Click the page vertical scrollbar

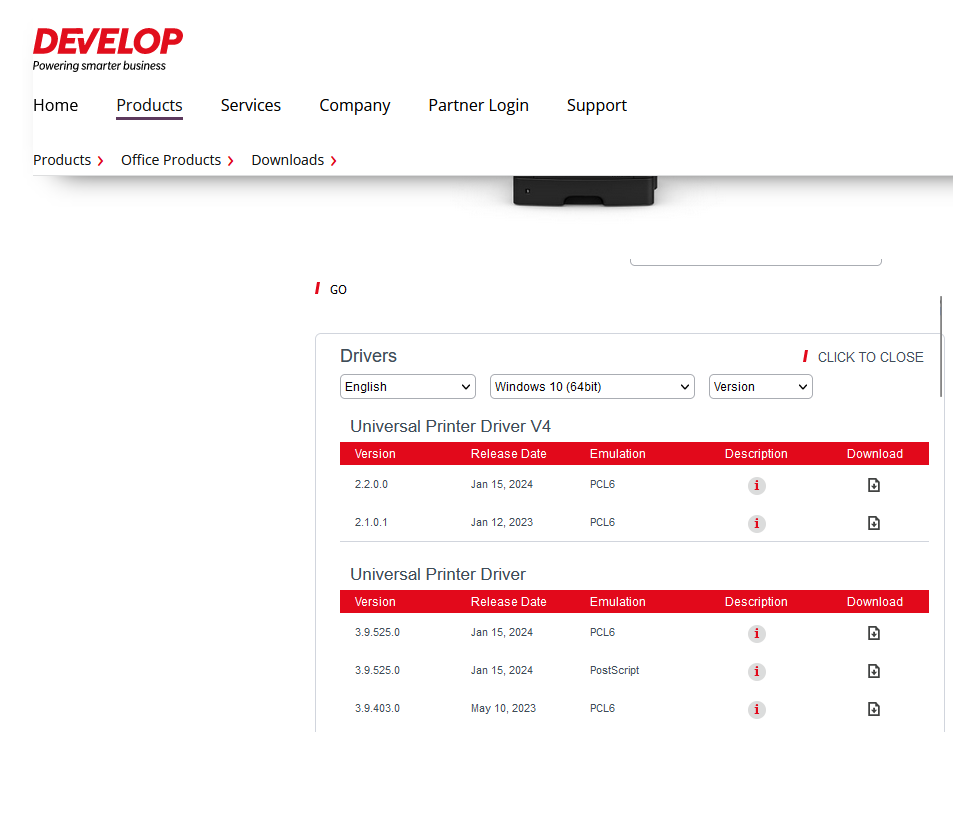941,346
